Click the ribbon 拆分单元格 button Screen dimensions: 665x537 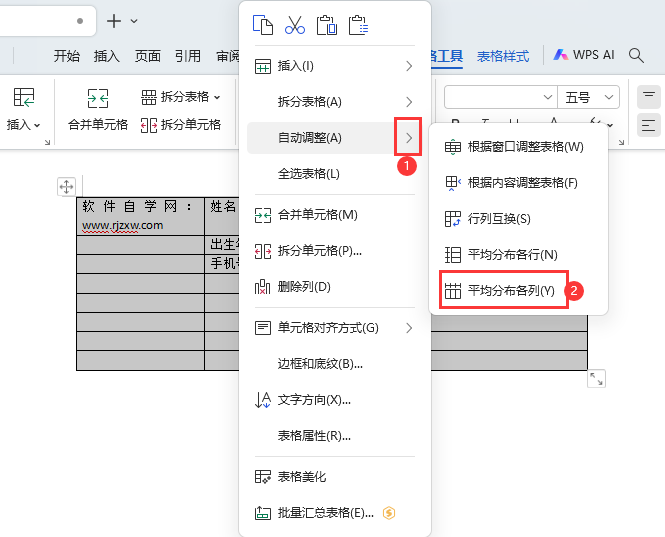181,125
